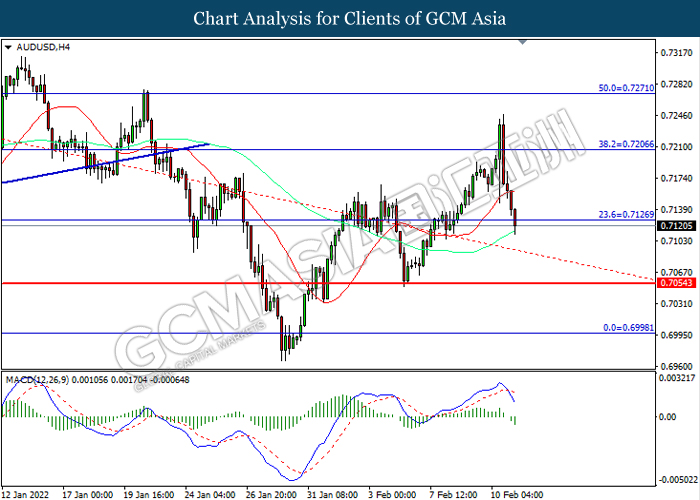700x500 pixels.
Task: Click the price axis value 0.71740
Action: click(676, 179)
